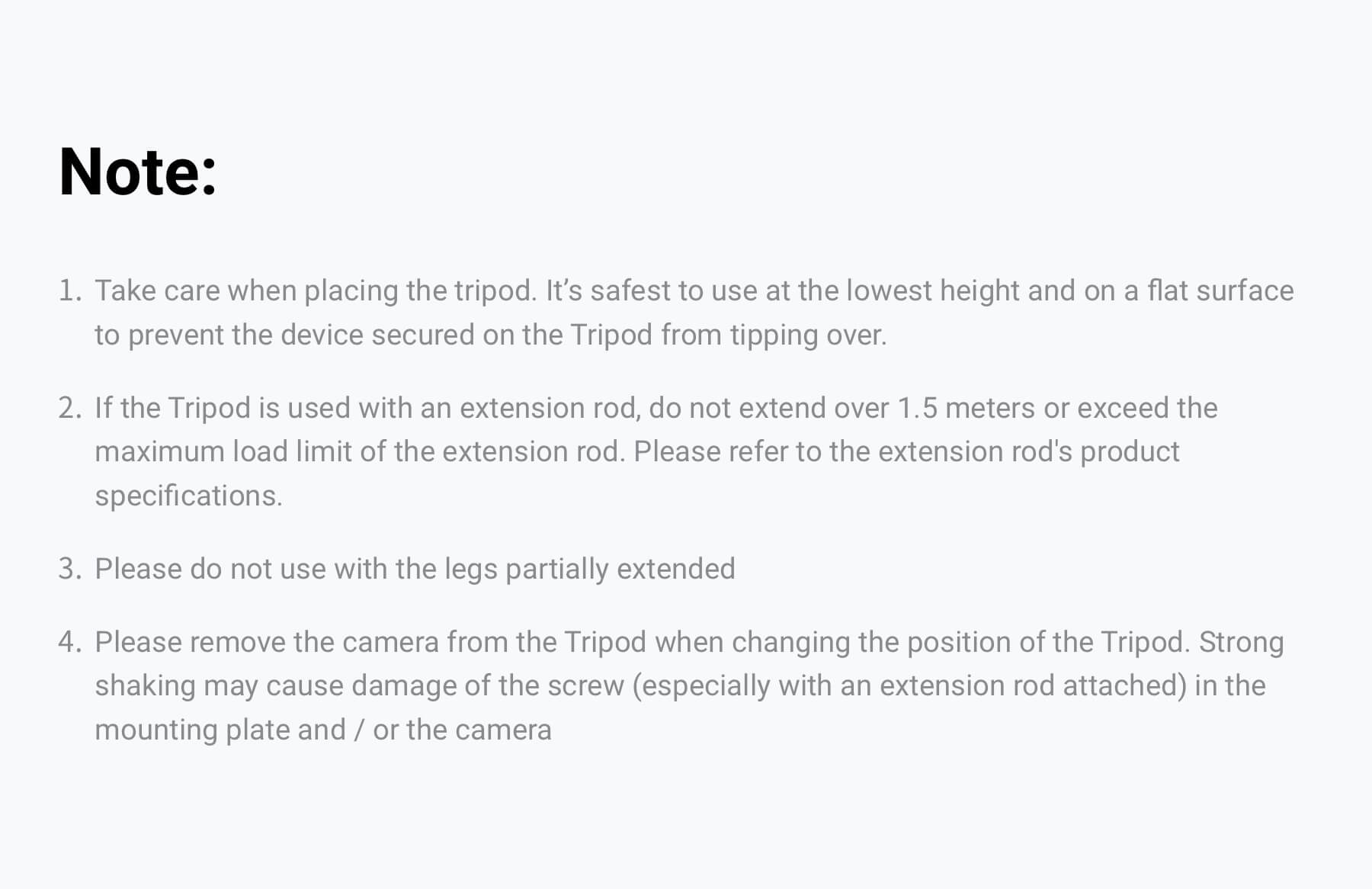
Task: Click list number 4 marker
Action: 69,642
